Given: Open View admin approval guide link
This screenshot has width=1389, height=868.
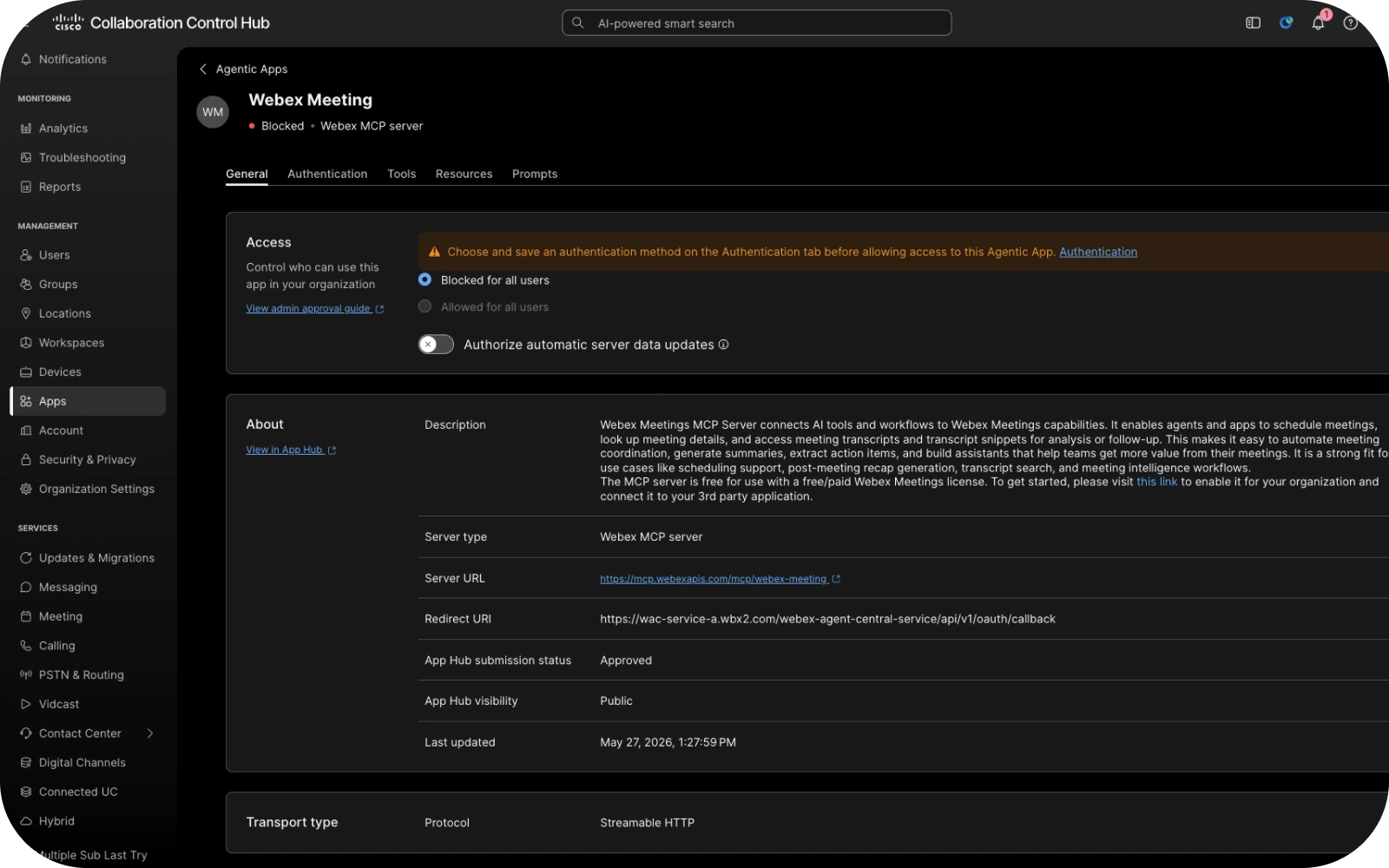Looking at the screenshot, I should (x=314, y=308).
